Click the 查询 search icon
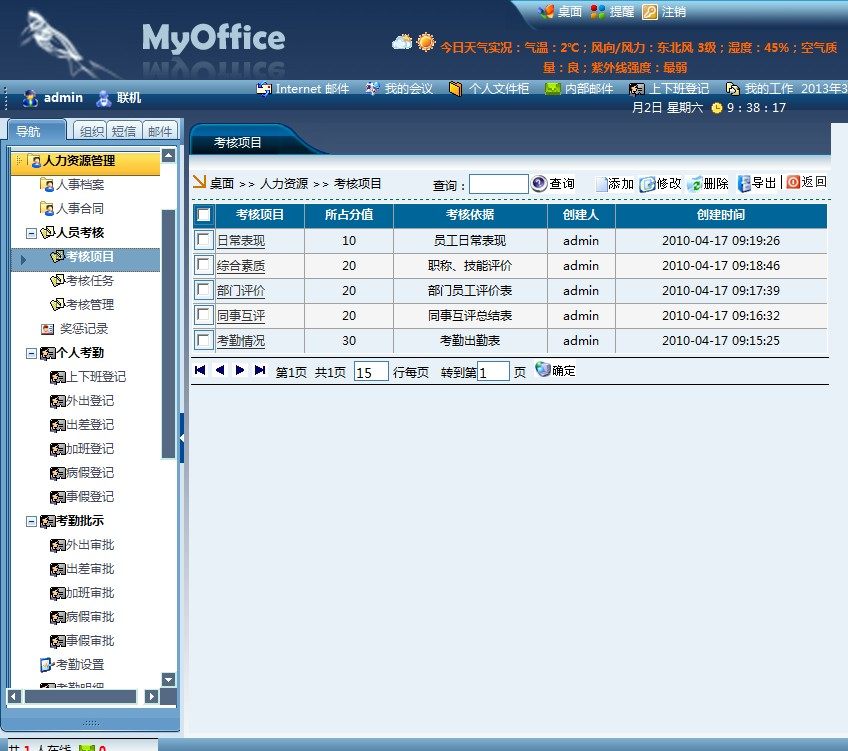 (x=540, y=183)
